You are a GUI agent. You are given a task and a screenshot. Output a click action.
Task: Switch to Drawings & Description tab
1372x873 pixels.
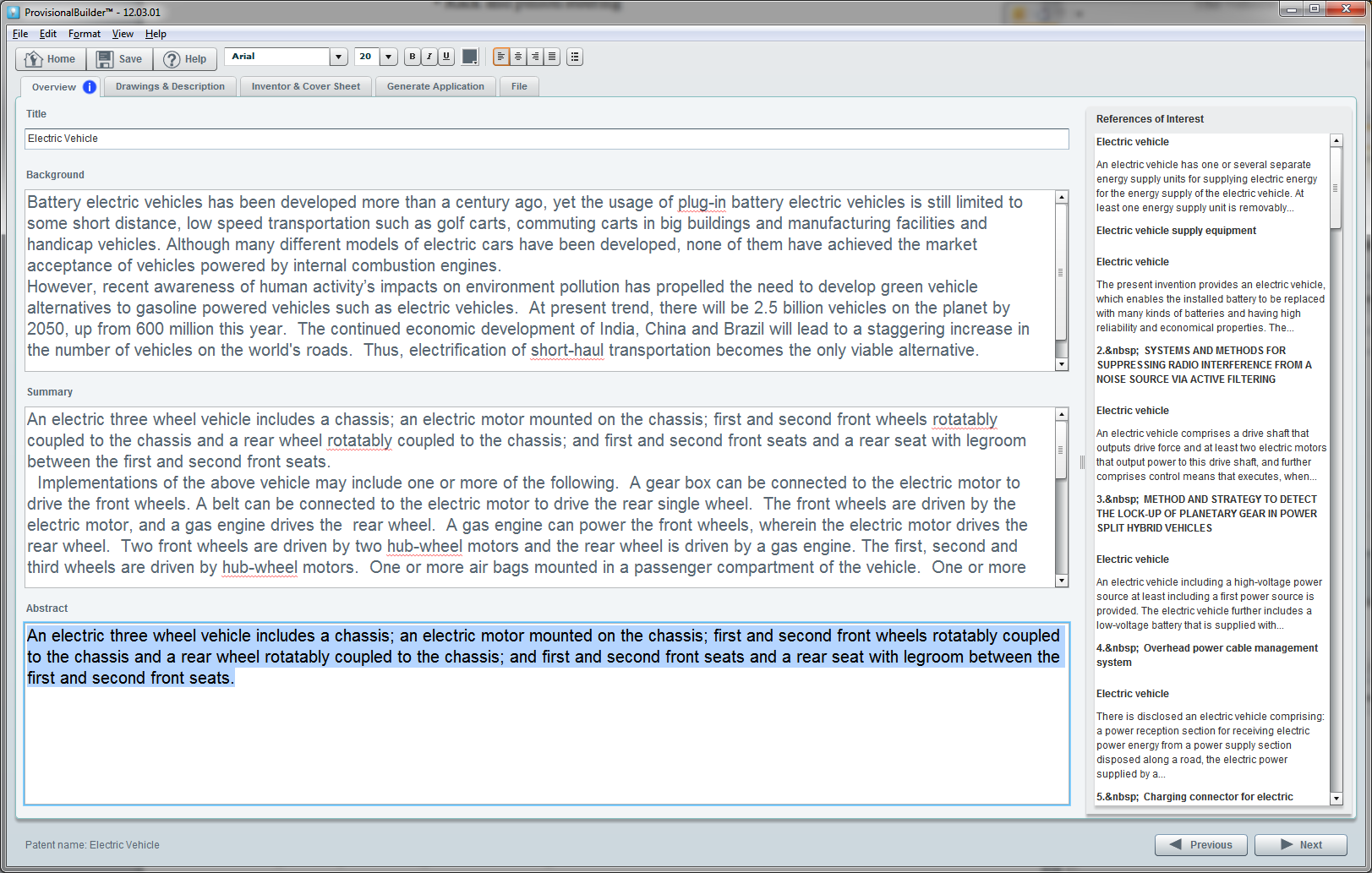point(170,86)
